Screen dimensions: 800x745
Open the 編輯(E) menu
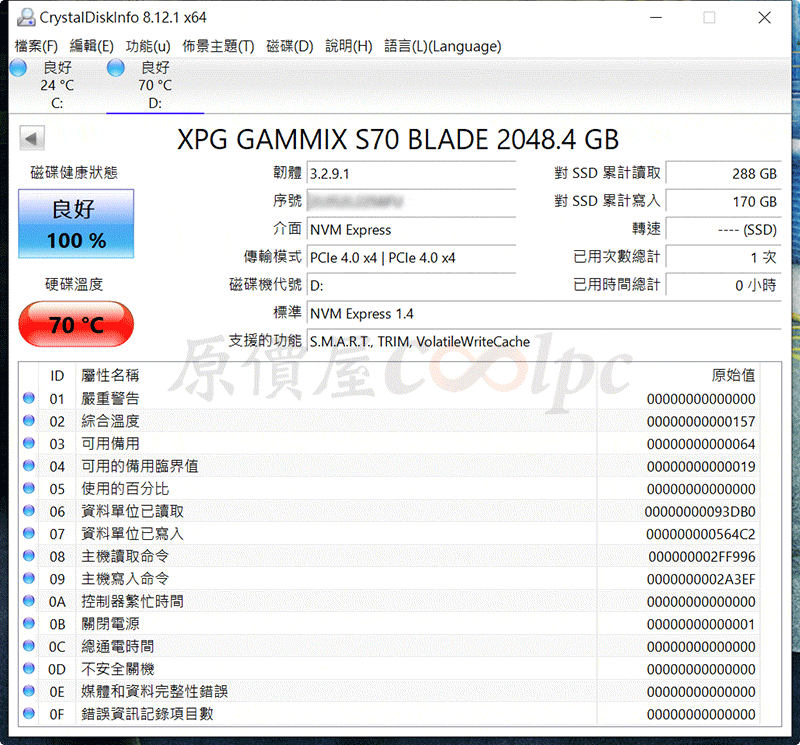[x=91, y=46]
